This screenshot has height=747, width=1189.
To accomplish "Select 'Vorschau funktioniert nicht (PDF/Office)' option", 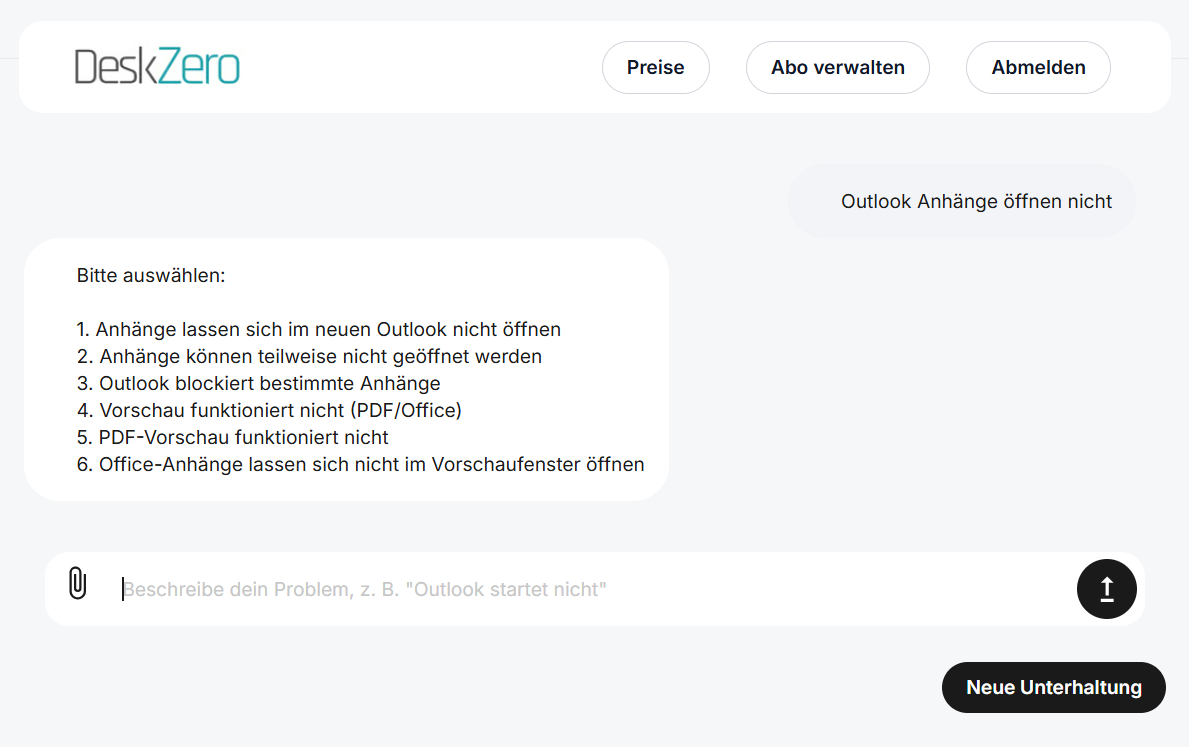I will 280,410.
